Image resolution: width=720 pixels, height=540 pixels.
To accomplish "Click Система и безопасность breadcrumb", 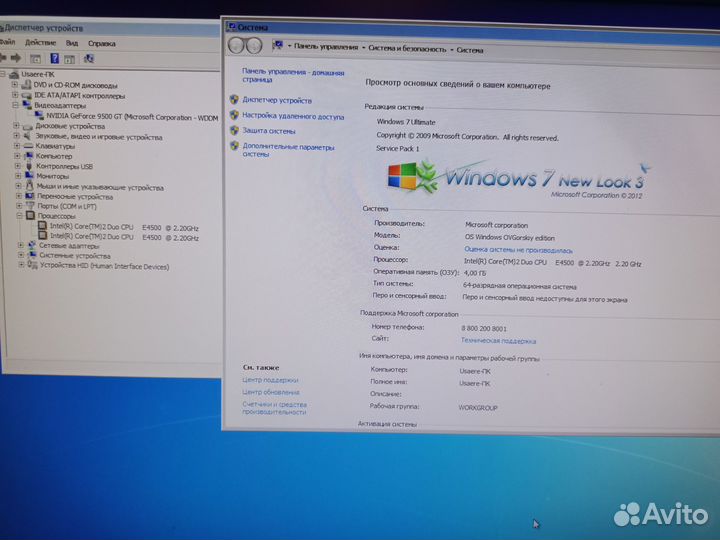I will pos(407,49).
